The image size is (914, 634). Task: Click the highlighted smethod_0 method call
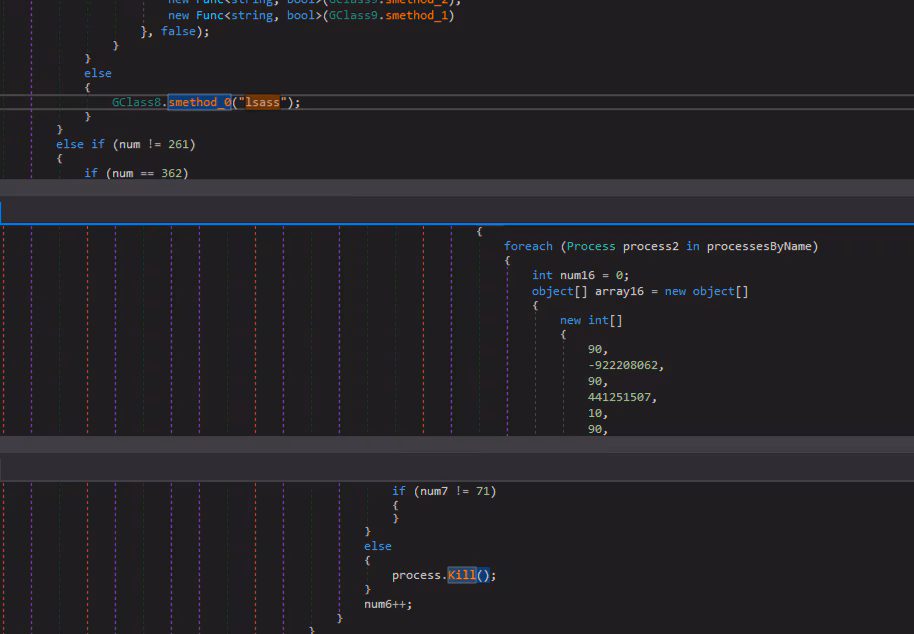point(199,102)
